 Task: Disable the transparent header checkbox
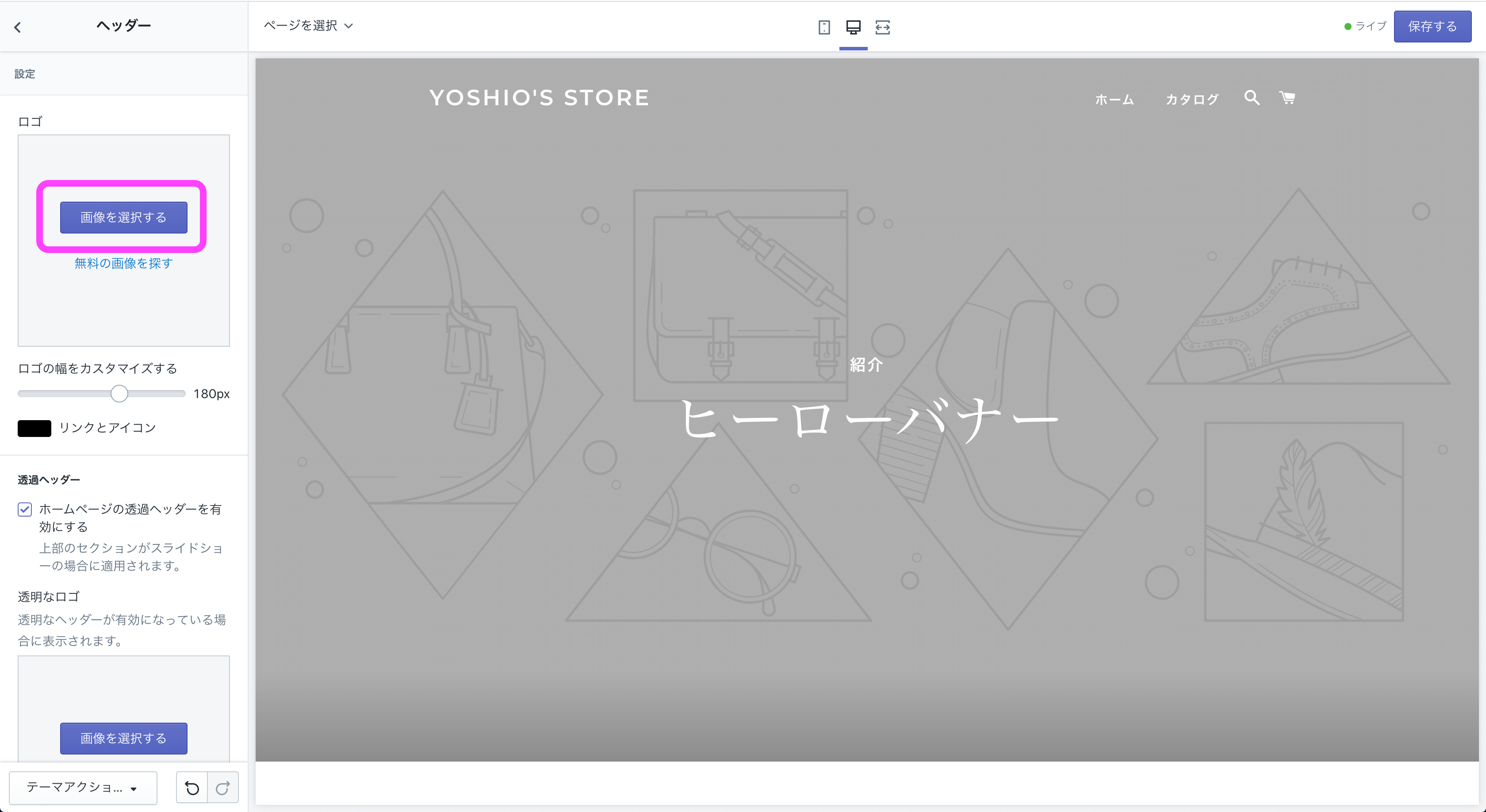[24, 509]
